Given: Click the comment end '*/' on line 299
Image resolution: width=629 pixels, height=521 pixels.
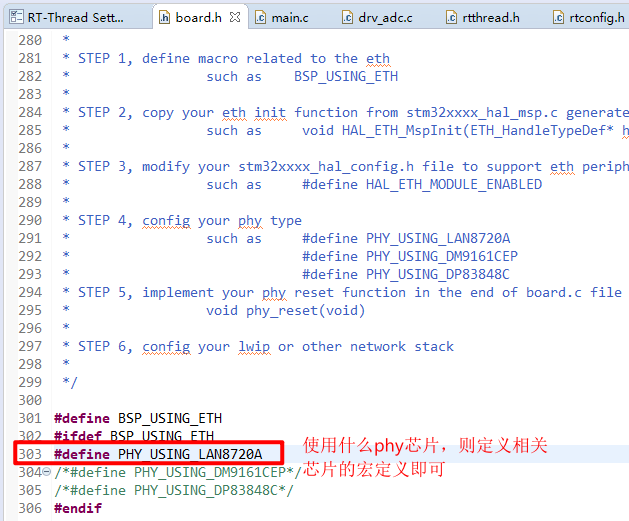Looking at the screenshot, I should (70, 382).
